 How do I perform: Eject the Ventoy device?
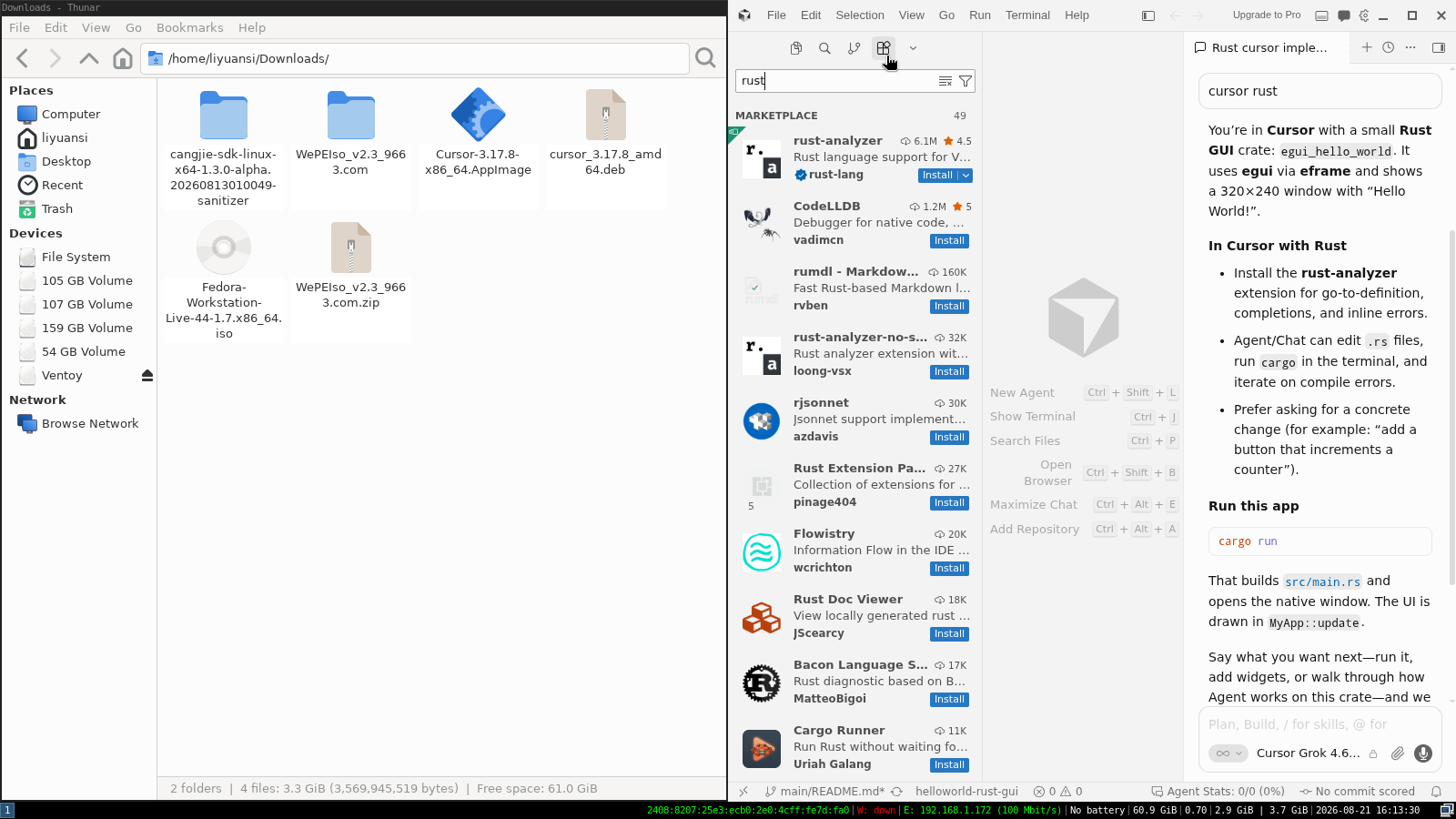(x=147, y=376)
